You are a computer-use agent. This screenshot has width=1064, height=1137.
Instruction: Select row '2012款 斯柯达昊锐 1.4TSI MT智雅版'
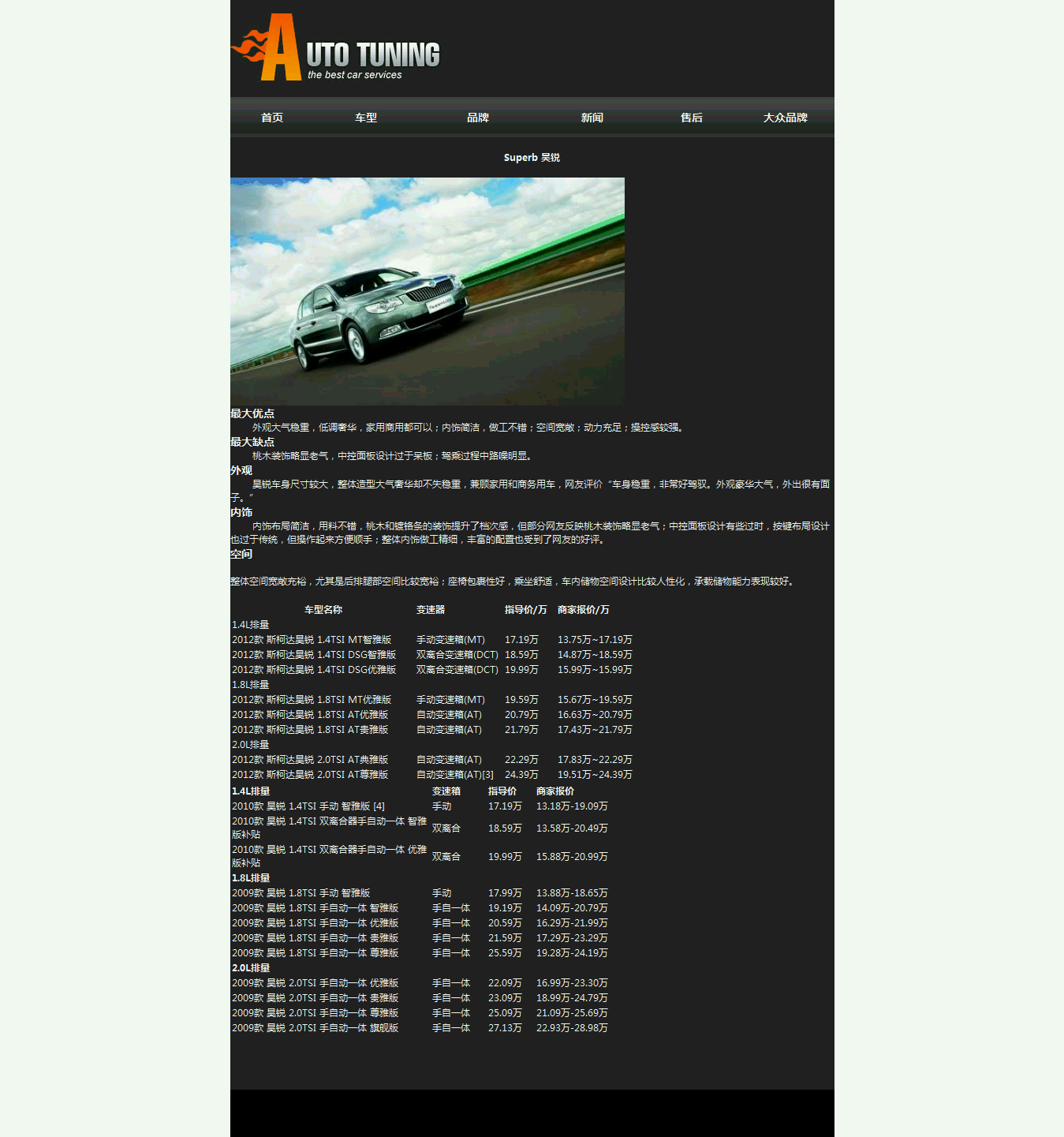coord(432,640)
